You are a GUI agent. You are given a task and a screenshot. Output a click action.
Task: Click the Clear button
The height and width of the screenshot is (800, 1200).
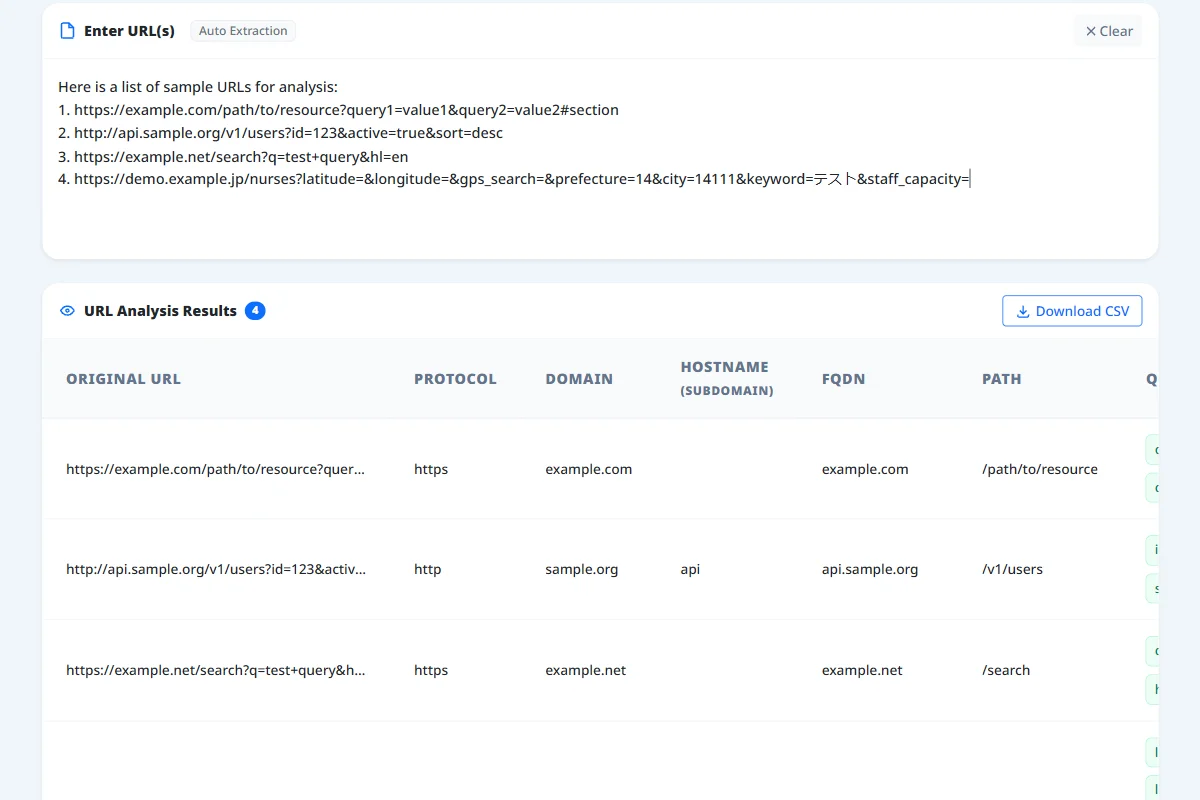(1108, 31)
